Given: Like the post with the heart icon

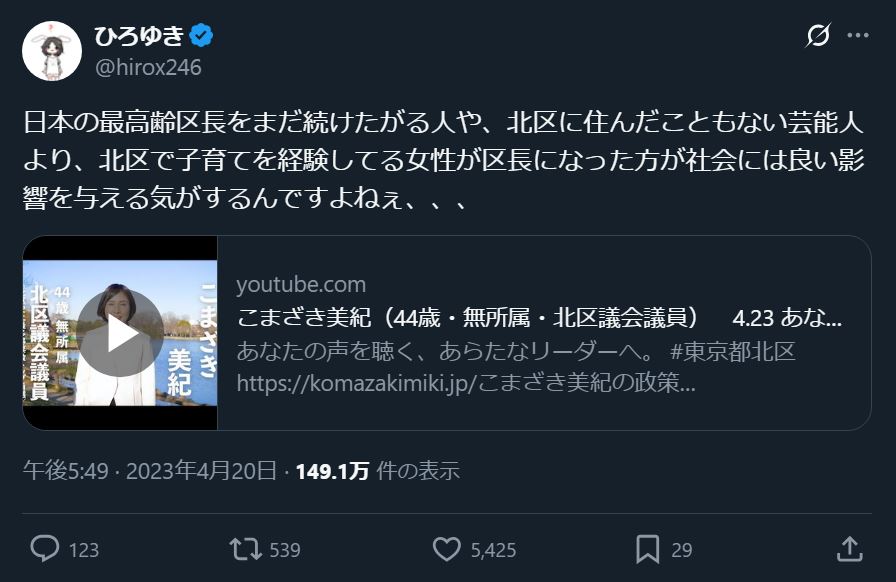Looking at the screenshot, I should [x=446, y=549].
